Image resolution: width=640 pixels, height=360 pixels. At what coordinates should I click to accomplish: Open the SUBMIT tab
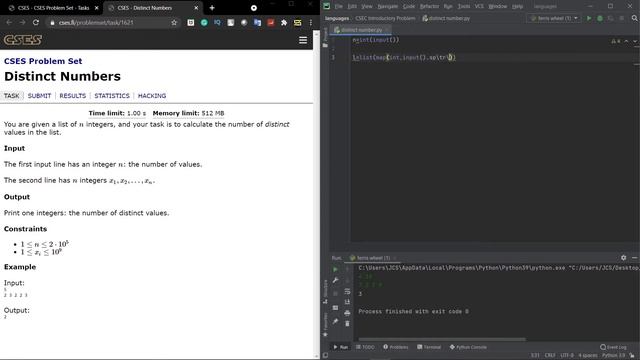coord(39,96)
